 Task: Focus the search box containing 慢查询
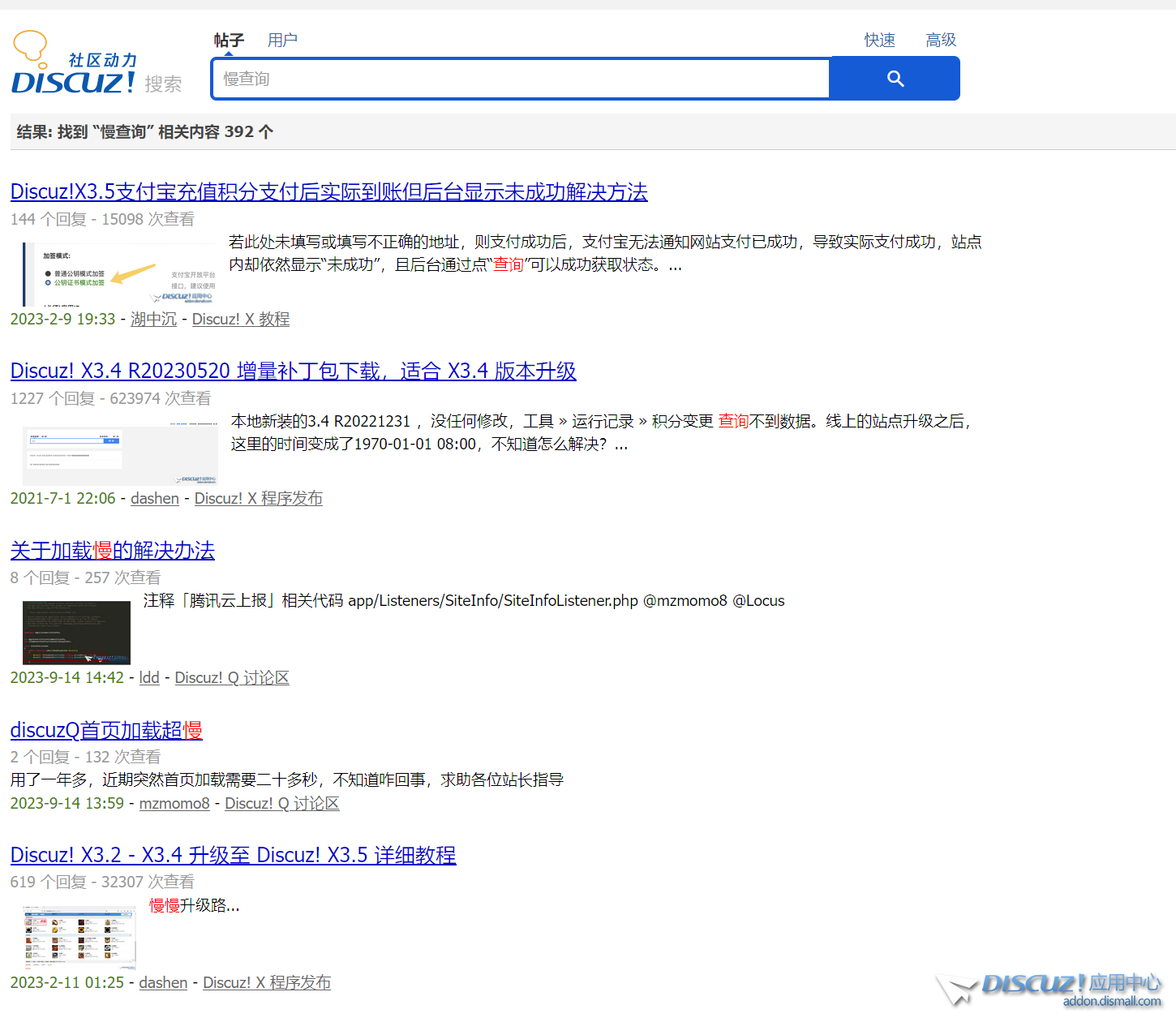521,79
